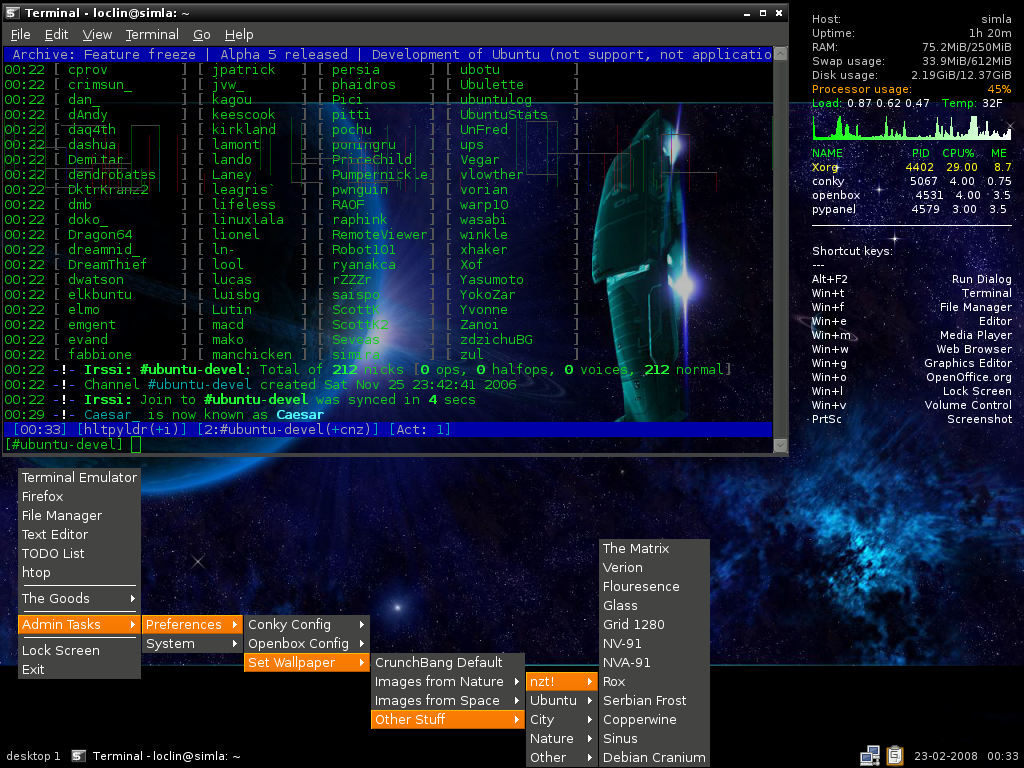Click the network icon in the system tray
This screenshot has height=768, width=1024.
(869, 755)
